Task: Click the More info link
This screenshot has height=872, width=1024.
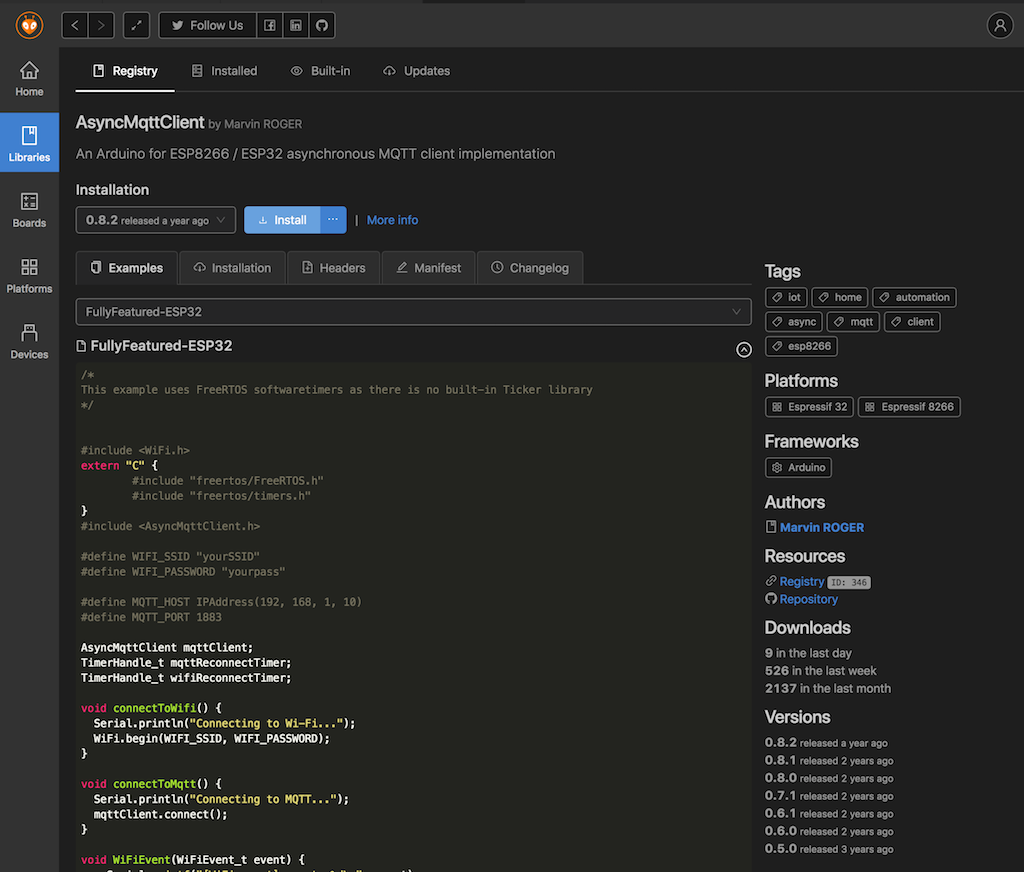Action: click(392, 220)
